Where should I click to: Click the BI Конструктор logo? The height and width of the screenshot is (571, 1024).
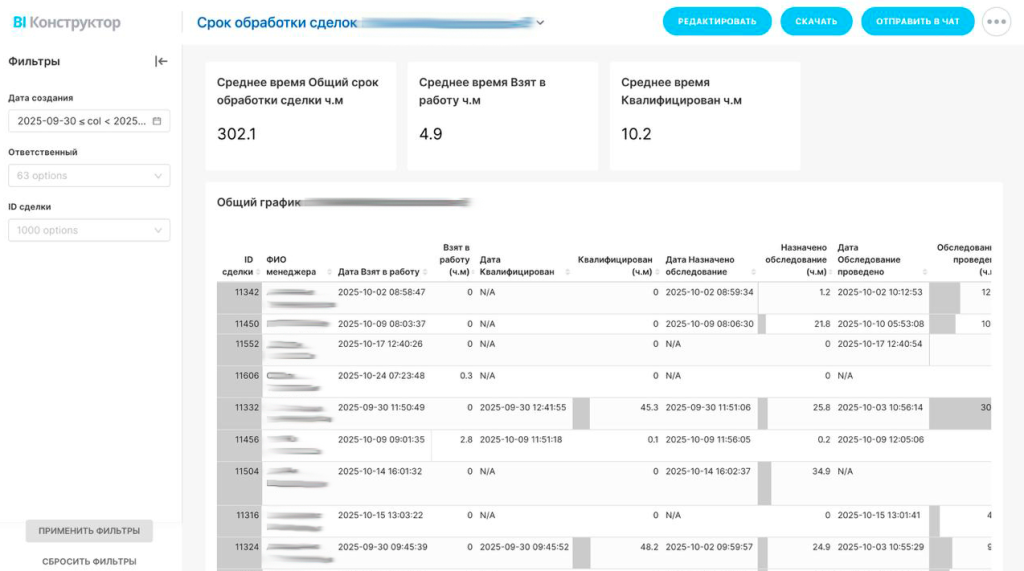(67, 22)
